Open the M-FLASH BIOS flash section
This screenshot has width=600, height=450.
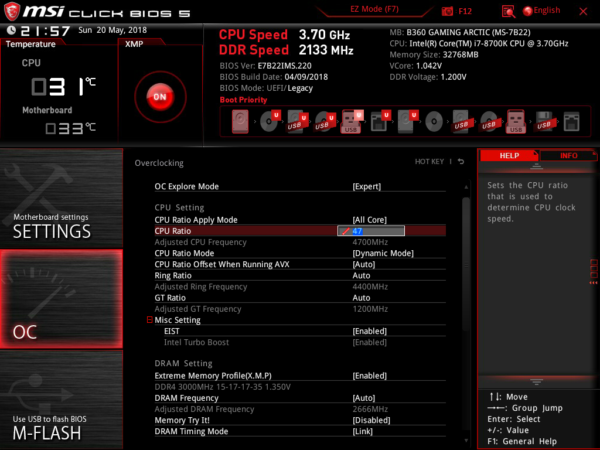point(61,399)
